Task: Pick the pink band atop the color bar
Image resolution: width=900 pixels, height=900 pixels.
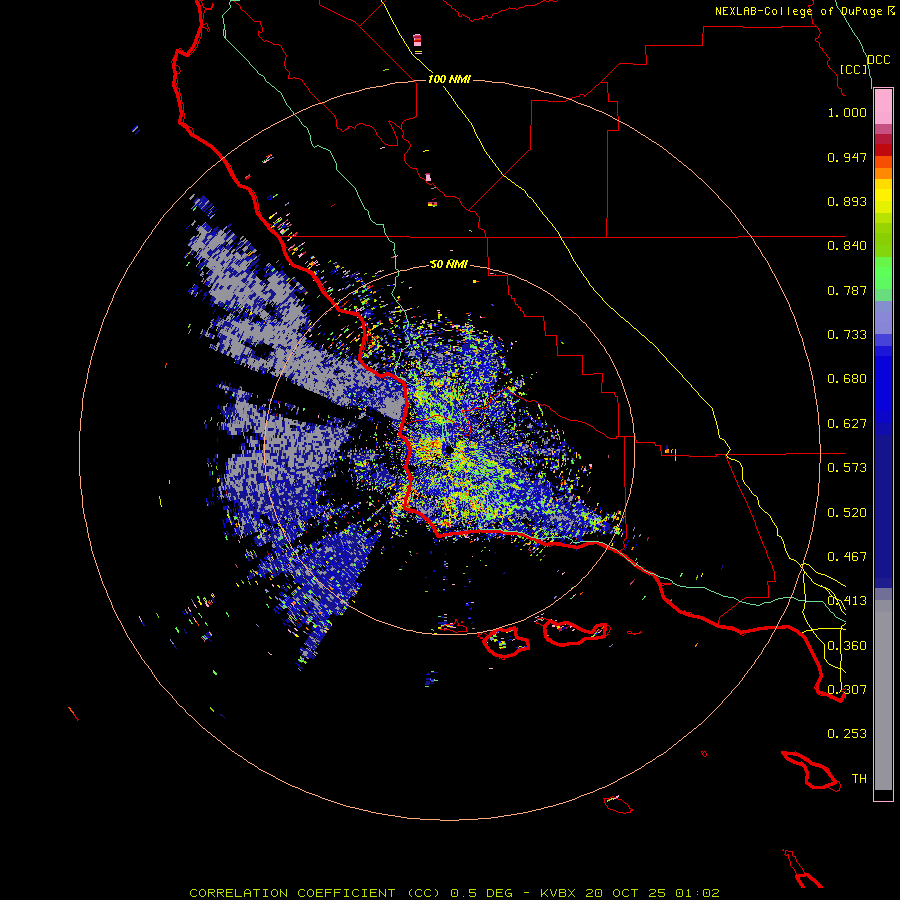Action: (883, 107)
